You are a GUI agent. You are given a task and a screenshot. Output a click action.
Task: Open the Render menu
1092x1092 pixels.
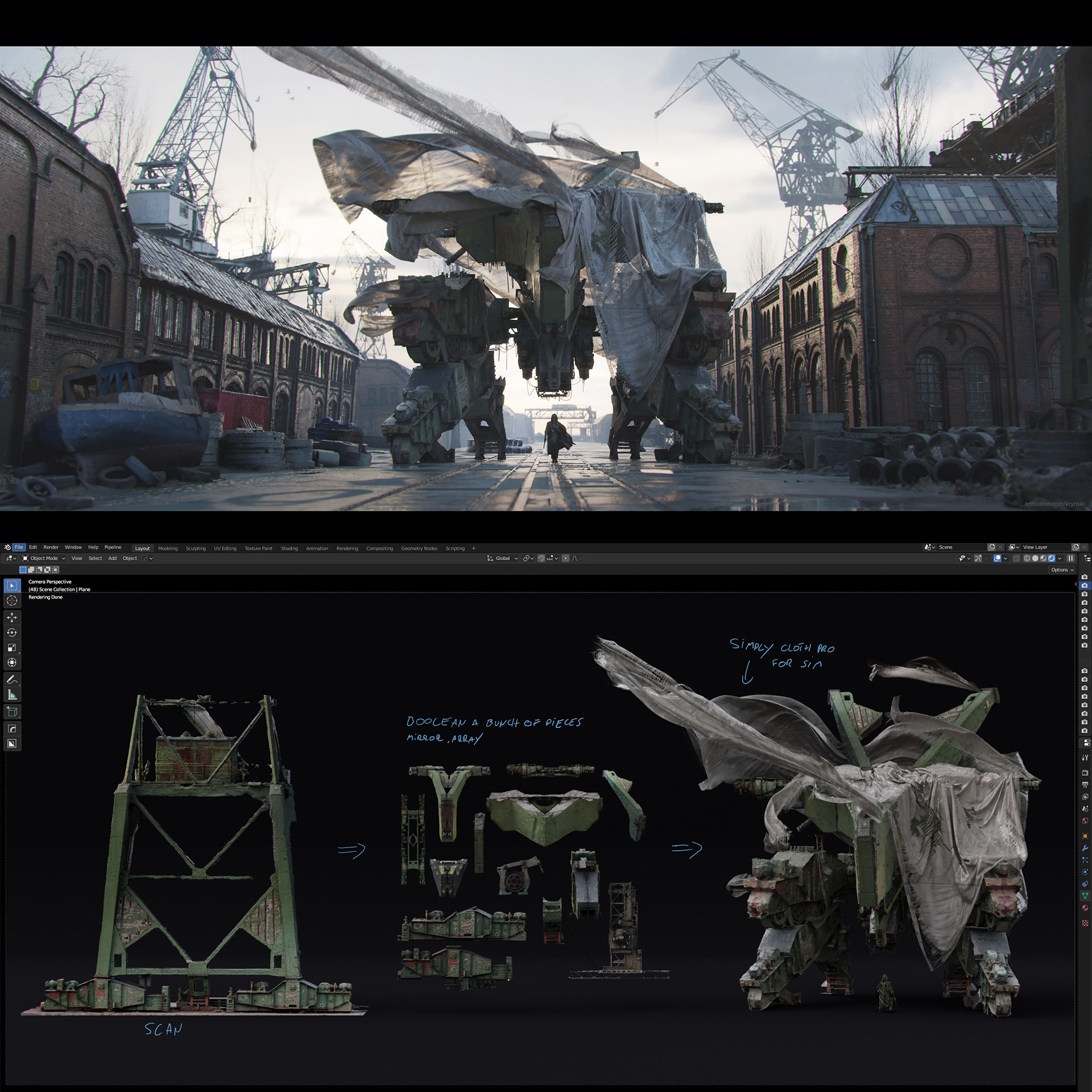[51, 547]
